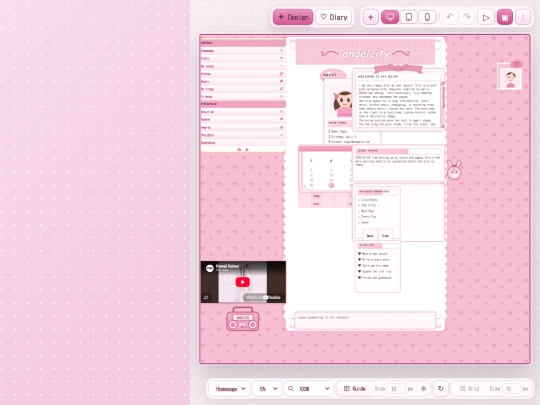
Task: Click the Diary row icon
Action: pyautogui.click(x=281, y=58)
